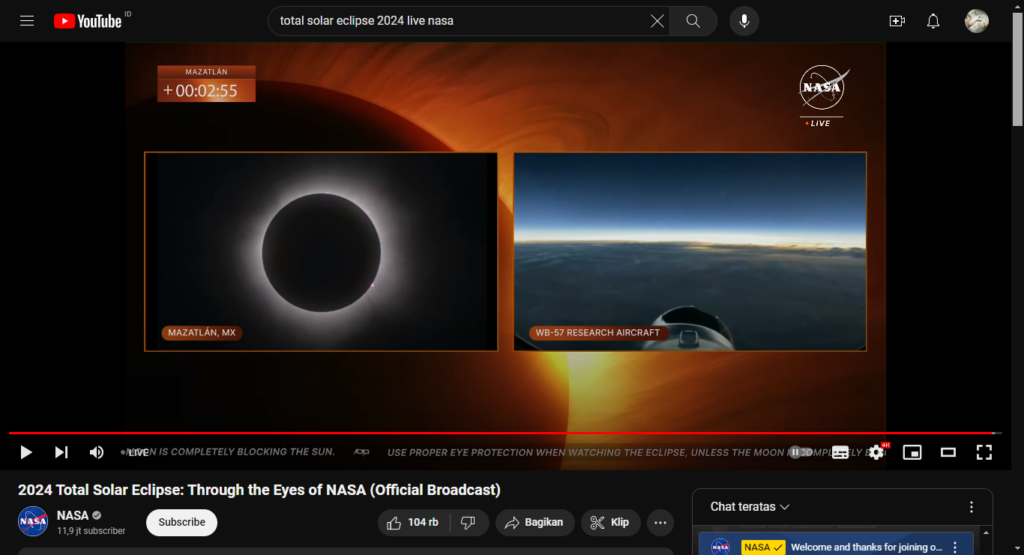Like the video showing 104 rb

(x=414, y=522)
